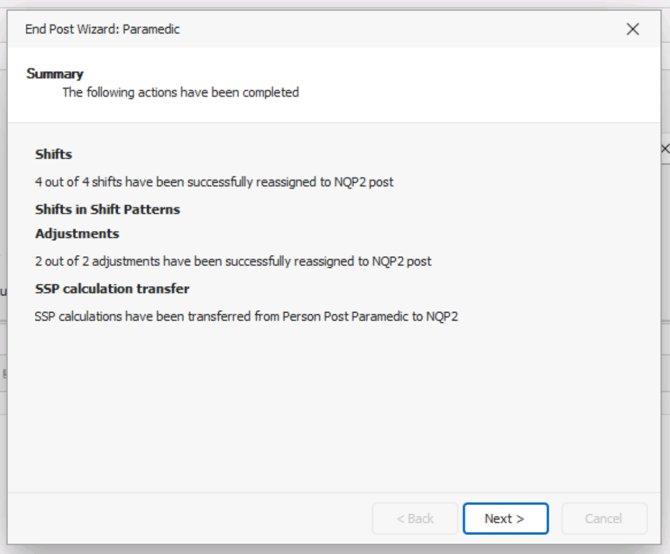670x554 pixels.
Task: Click the SSP calculations transferred message
Action: (x=246, y=317)
